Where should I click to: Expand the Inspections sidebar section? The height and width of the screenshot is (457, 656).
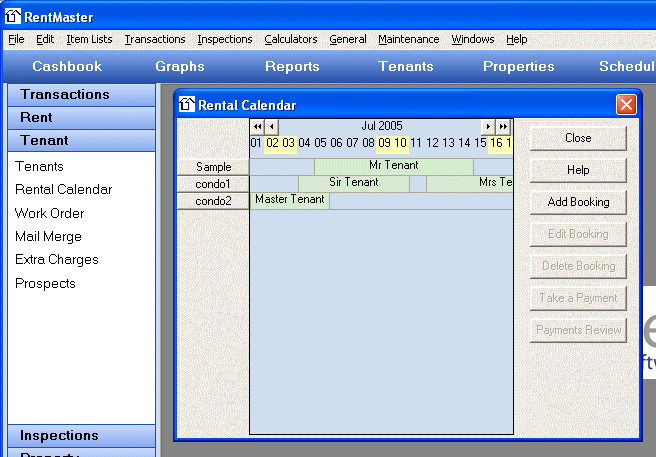(x=81, y=436)
